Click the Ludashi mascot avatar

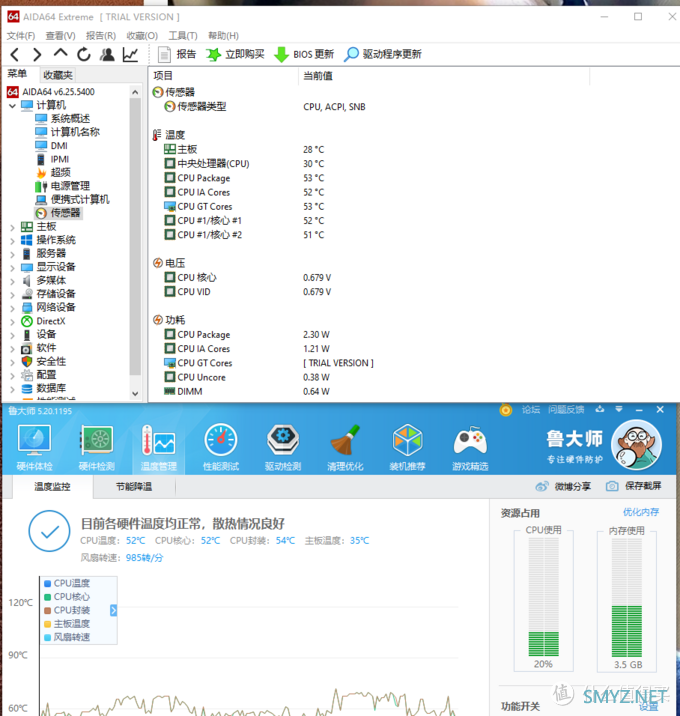click(x=636, y=445)
